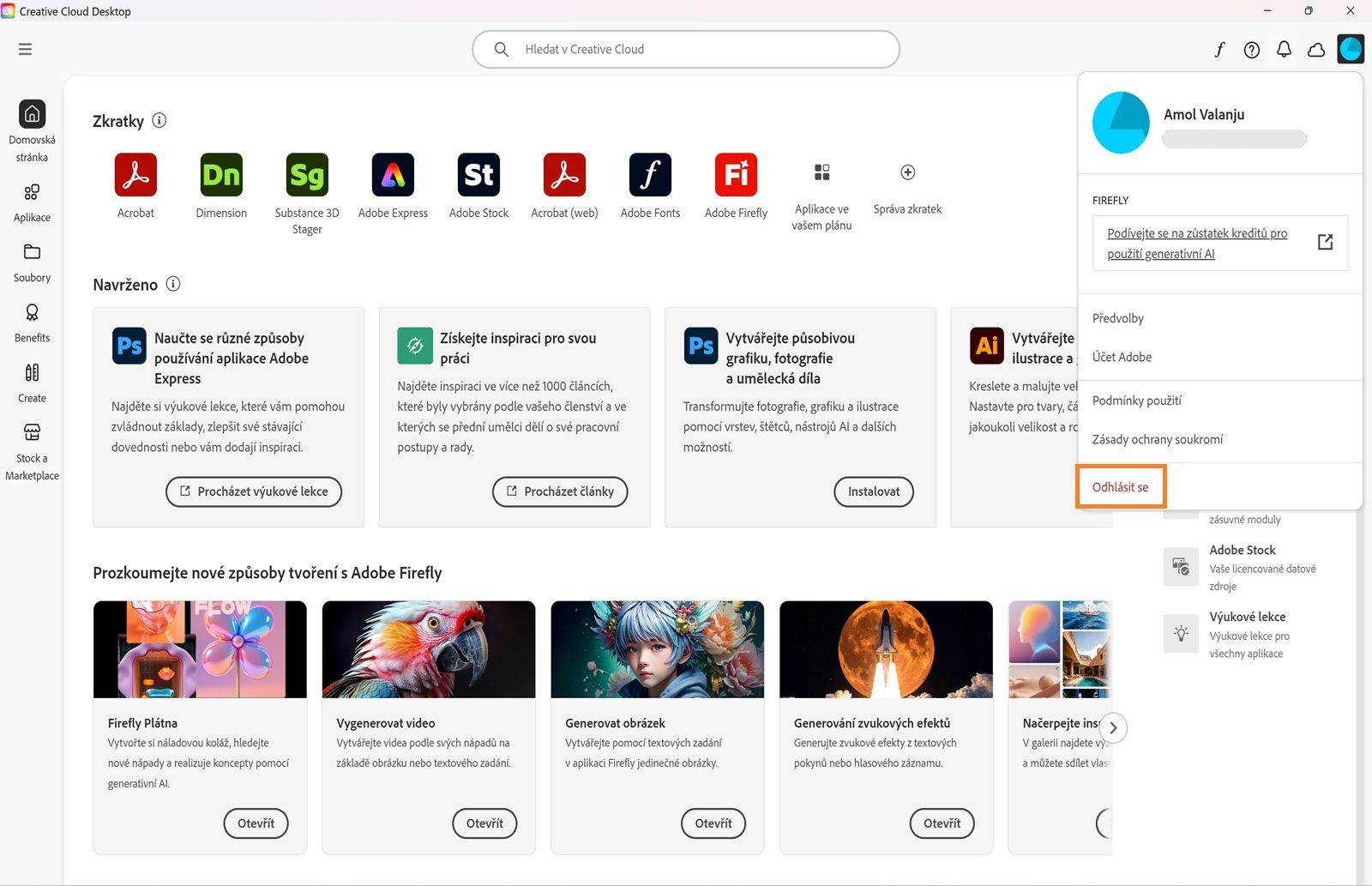Viewport: 1372px width, 886px height.
Task: Open Create section in sidebar
Action: 32,383
